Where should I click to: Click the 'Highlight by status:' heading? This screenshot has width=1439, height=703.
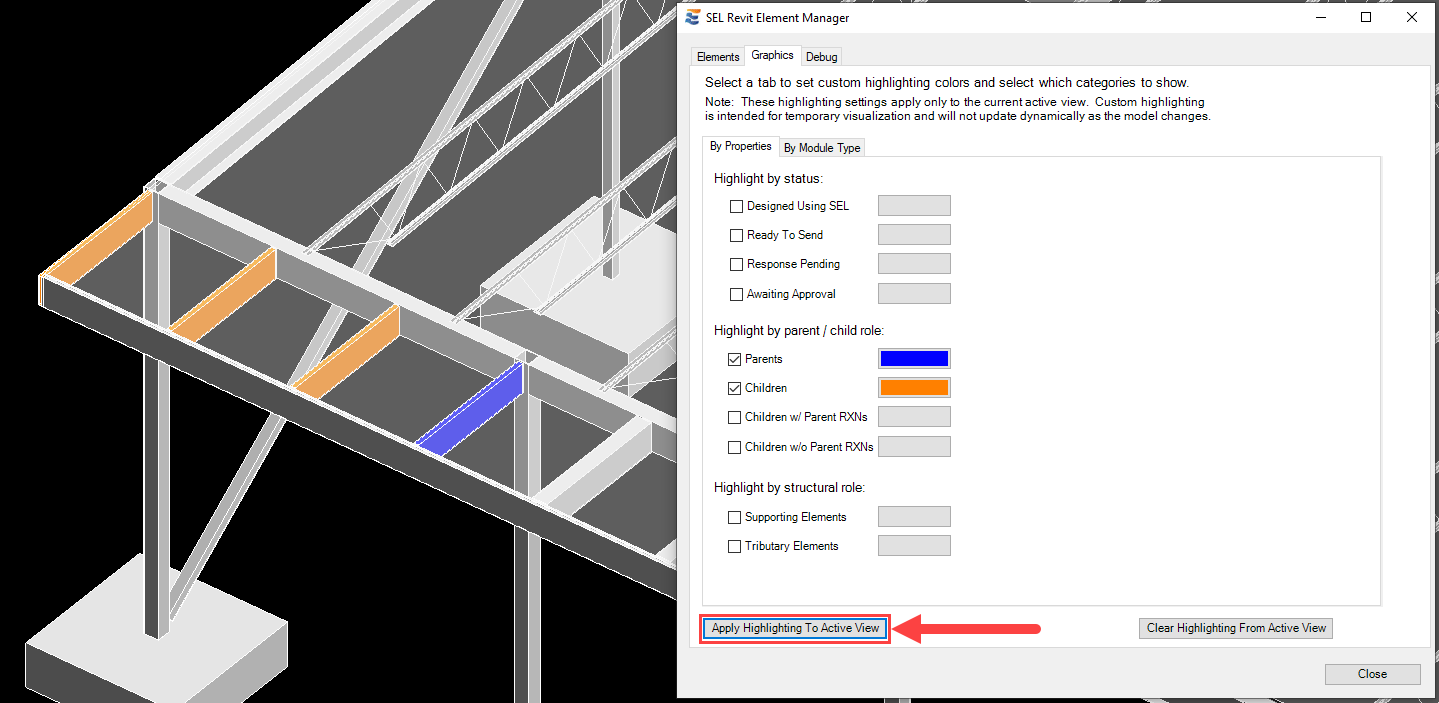coord(768,178)
